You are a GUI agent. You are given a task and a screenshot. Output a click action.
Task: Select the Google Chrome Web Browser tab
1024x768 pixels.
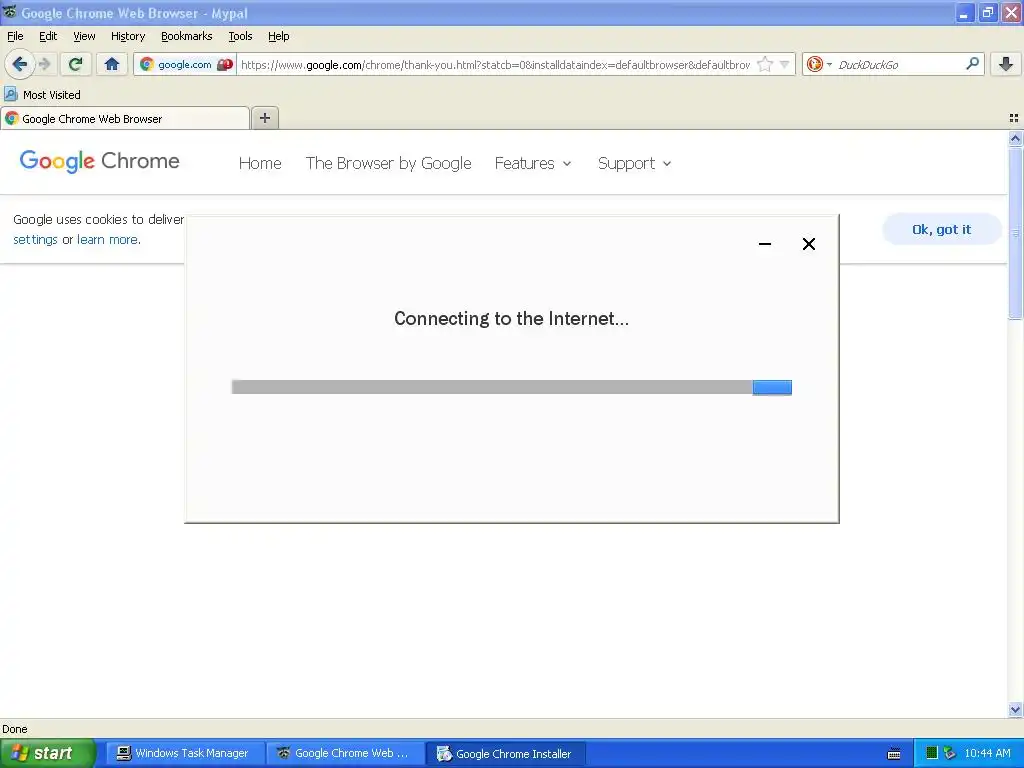click(x=125, y=119)
